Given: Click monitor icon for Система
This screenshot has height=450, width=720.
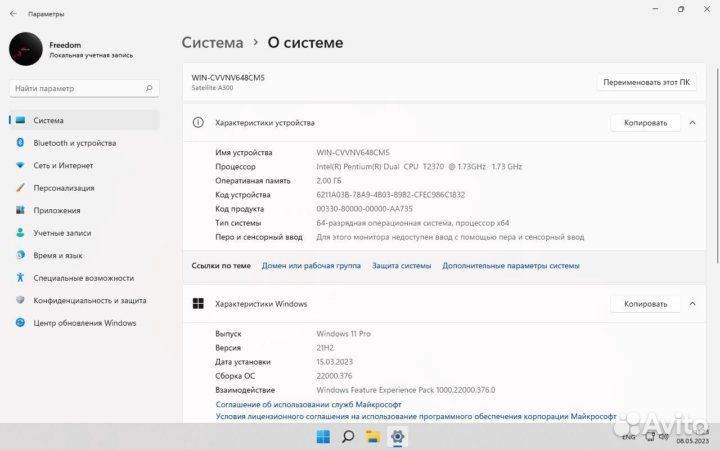Looking at the screenshot, I should point(20,120).
